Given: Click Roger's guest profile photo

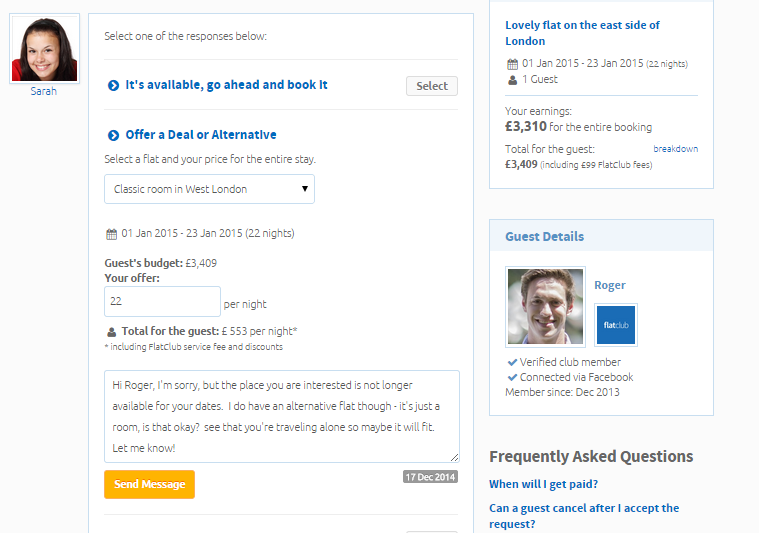Looking at the screenshot, I should (545, 306).
